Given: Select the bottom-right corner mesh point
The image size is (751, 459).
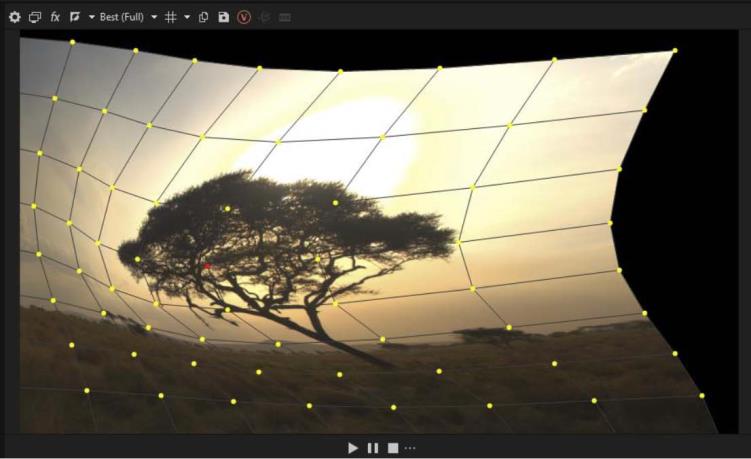Looking at the screenshot, I should coord(702,396).
